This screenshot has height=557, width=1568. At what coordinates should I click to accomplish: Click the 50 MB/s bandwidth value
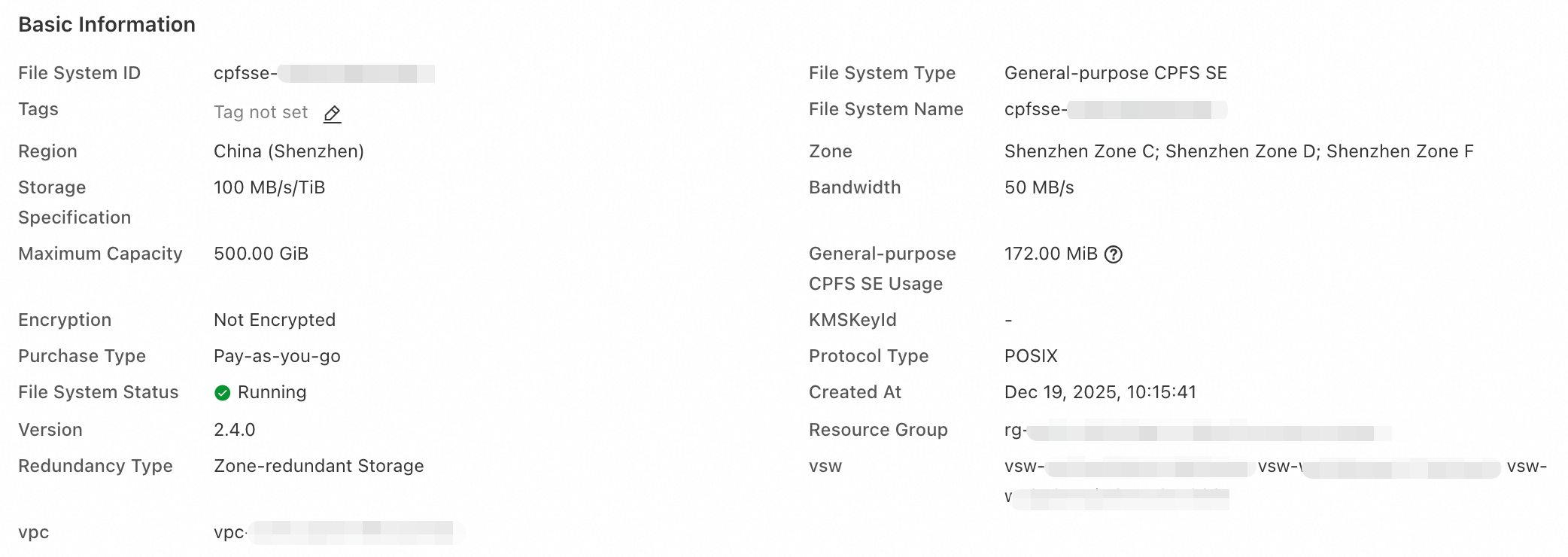1038,187
